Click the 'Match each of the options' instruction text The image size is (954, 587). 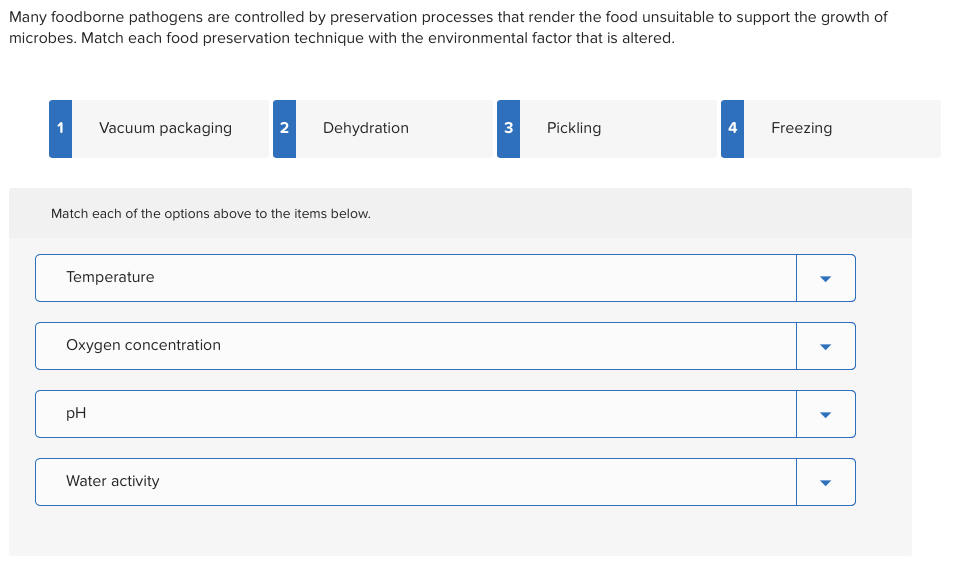point(210,214)
